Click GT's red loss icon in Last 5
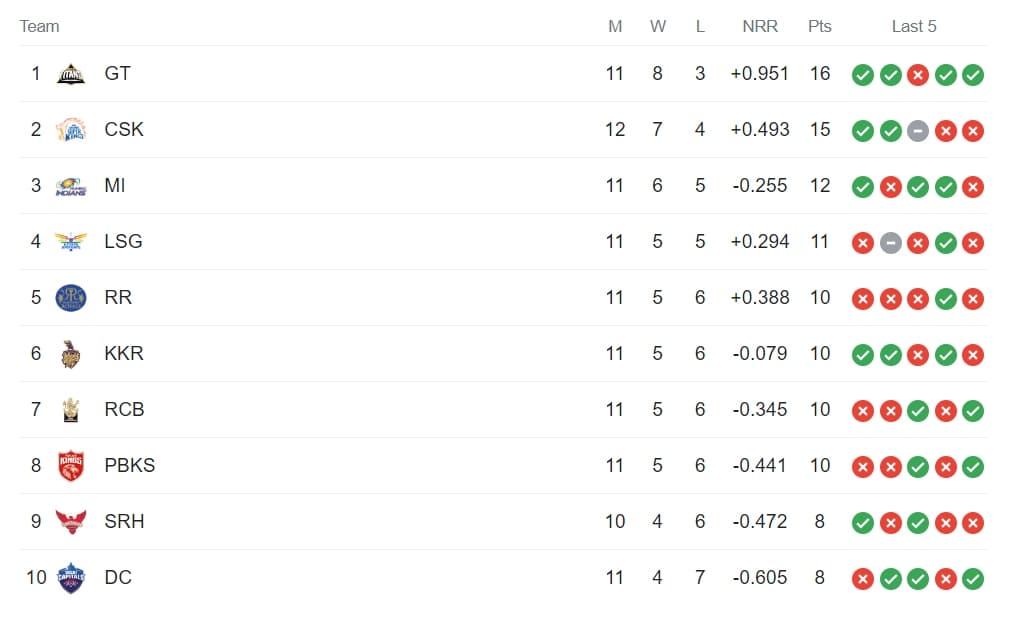This screenshot has width=1025, height=625. [x=918, y=75]
